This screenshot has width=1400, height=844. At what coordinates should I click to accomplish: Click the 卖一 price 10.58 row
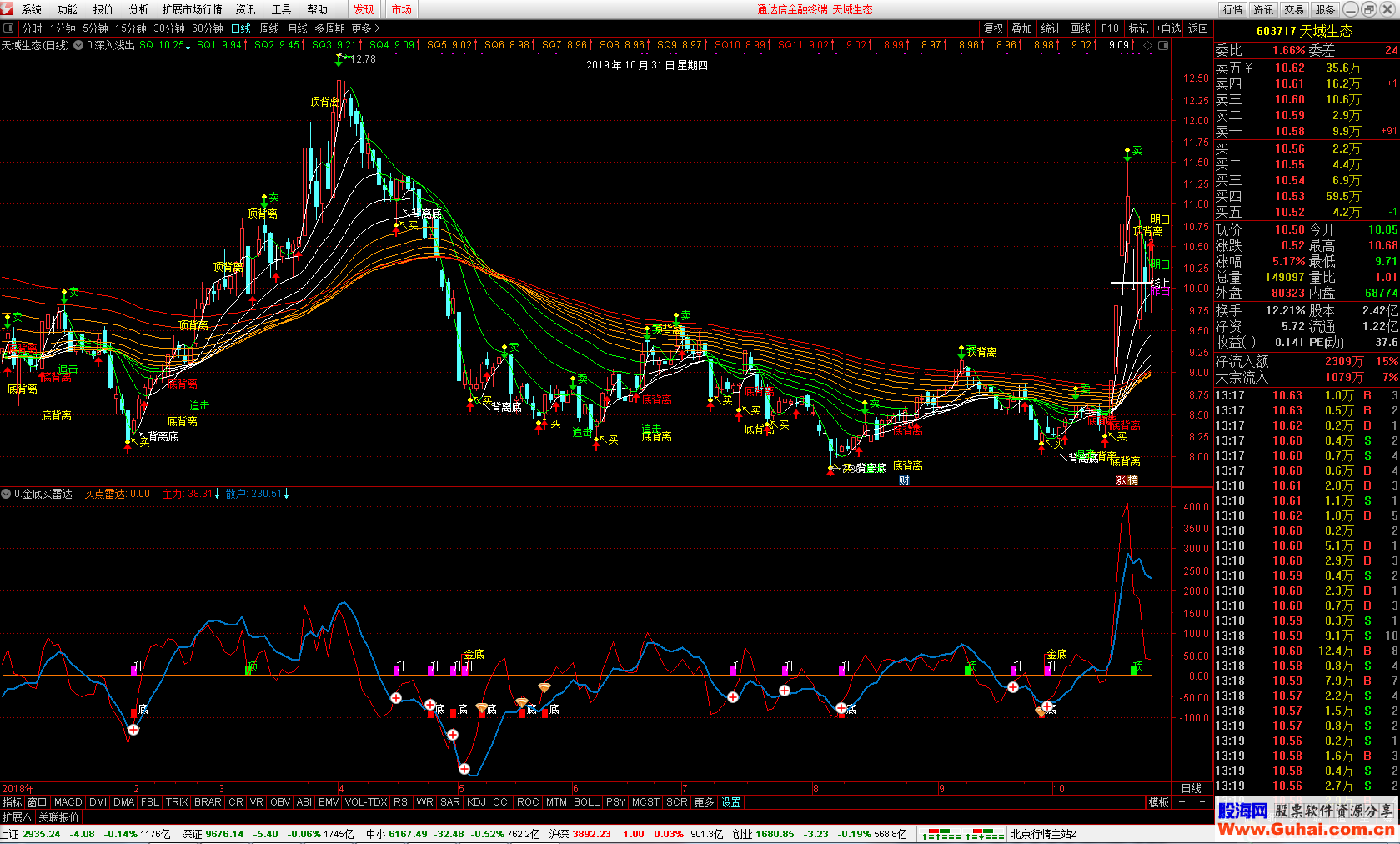coord(1306,132)
